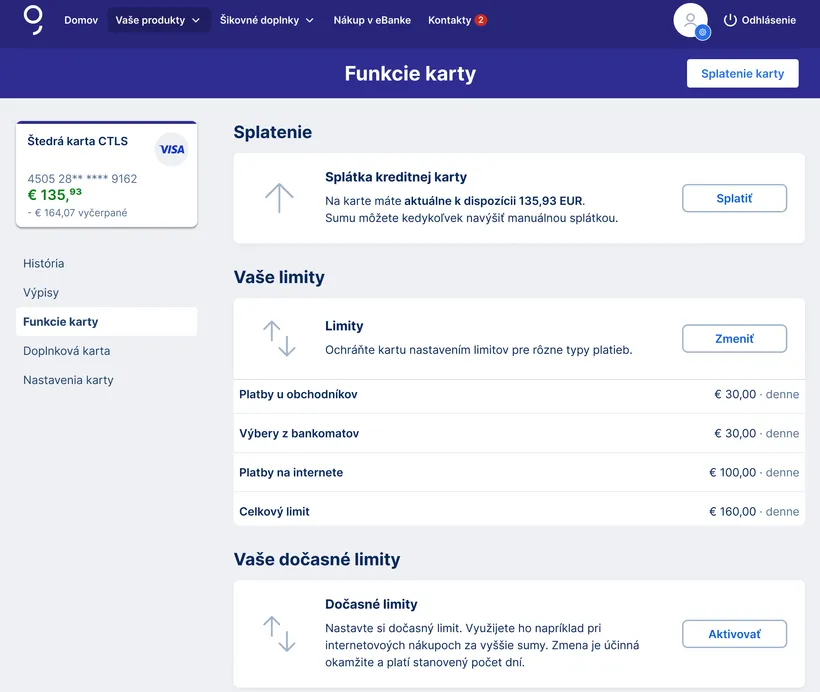This screenshot has width=820, height=692.
Task: Click the red Kontakty notification badge
Action: click(481, 20)
